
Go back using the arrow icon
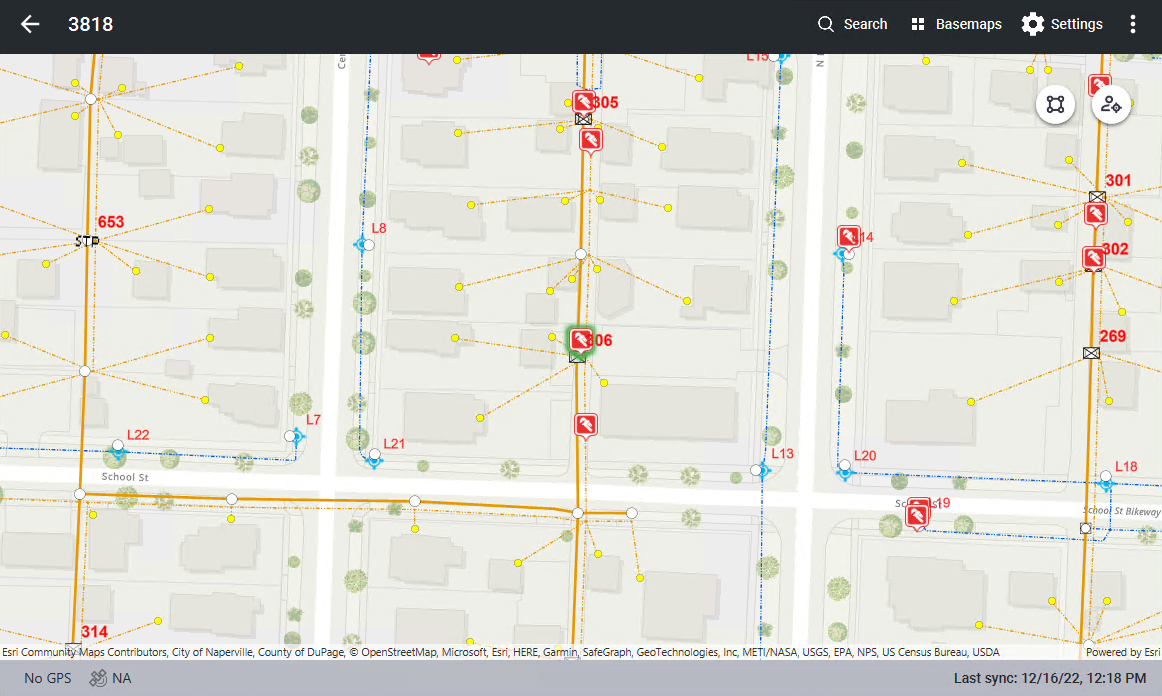[x=30, y=24]
